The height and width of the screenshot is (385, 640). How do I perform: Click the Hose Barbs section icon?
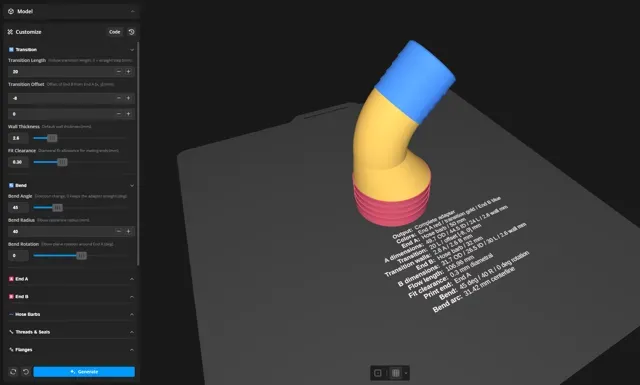11,314
